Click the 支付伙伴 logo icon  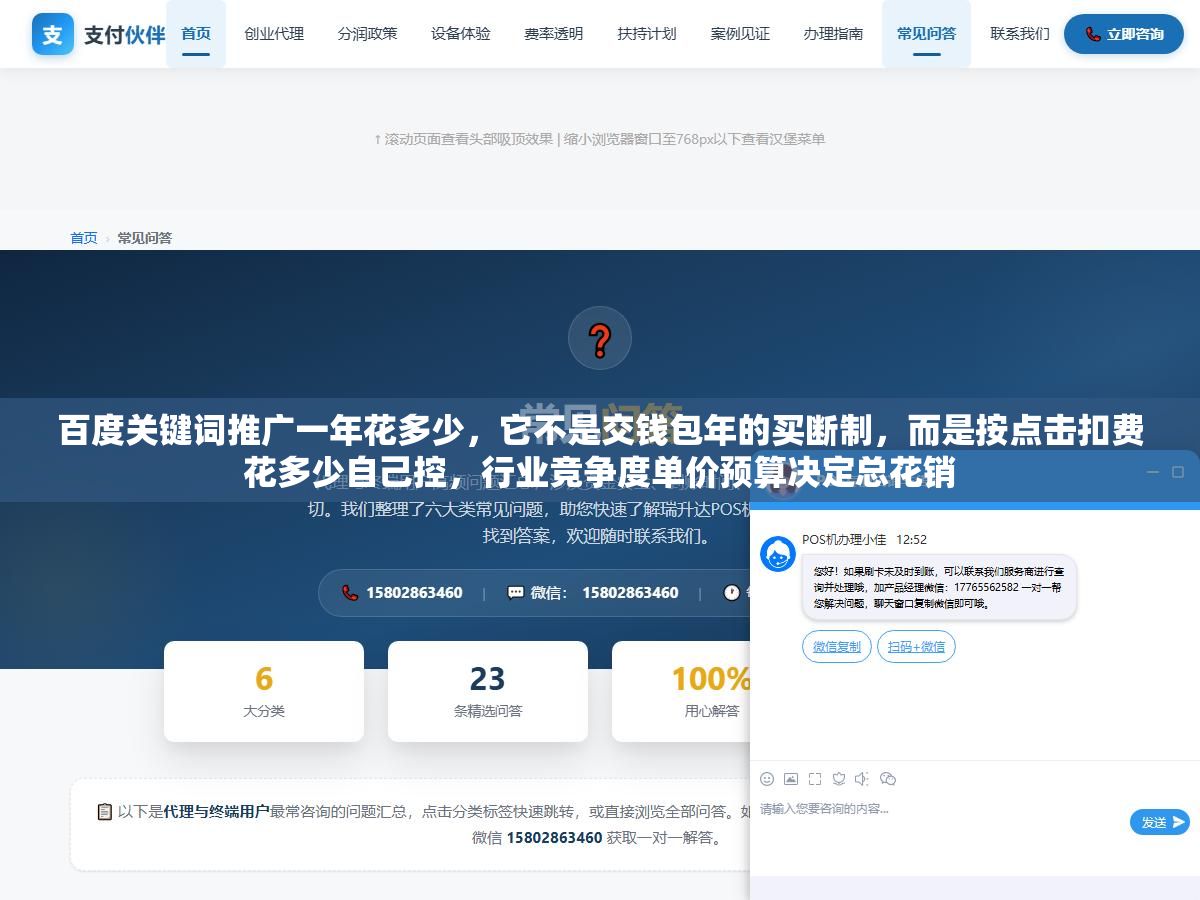tap(52, 34)
